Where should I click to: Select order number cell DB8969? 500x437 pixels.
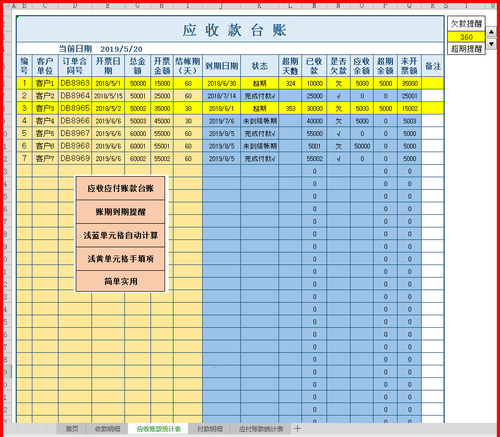click(x=75, y=158)
